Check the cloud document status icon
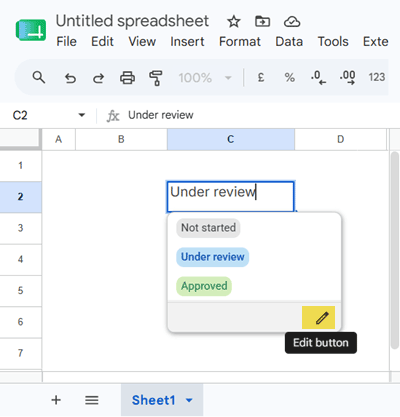 (292, 22)
